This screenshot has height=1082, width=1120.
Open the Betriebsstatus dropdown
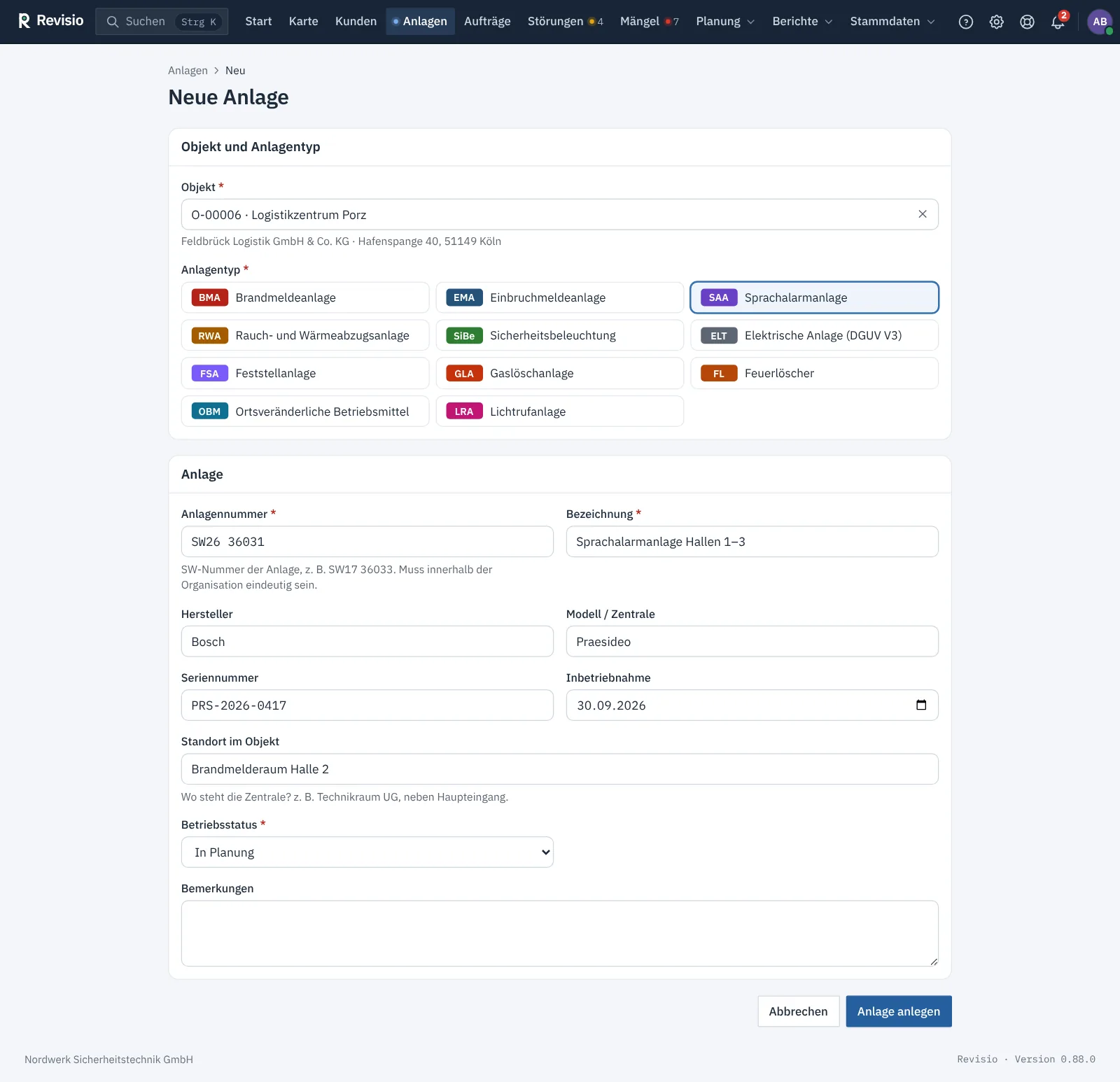pos(367,852)
